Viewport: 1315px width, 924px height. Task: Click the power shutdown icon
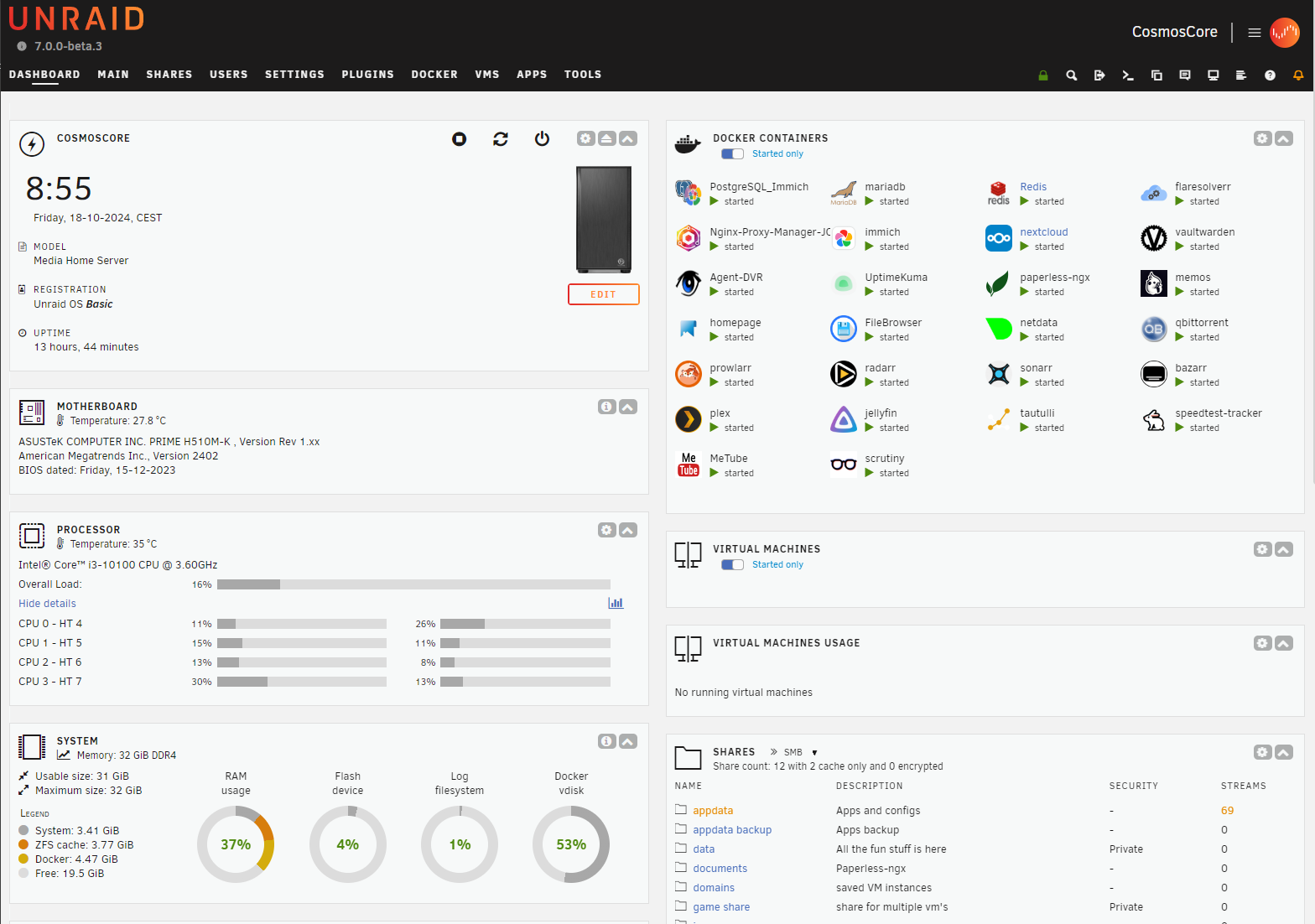542,139
